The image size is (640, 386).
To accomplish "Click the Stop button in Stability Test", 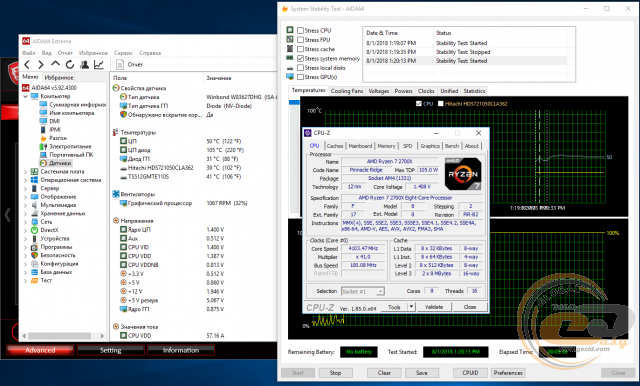I will coord(335,373).
